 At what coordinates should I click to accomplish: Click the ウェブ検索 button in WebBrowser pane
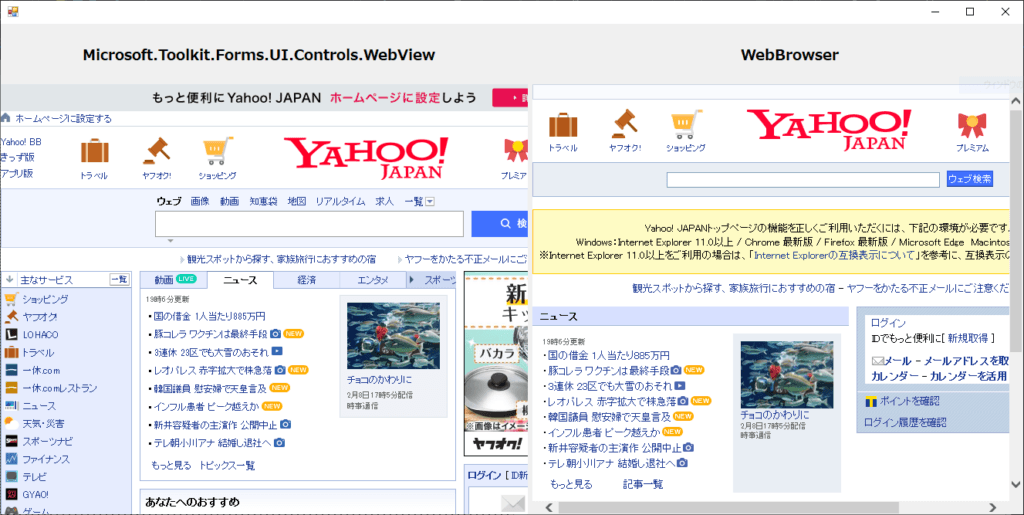click(x=970, y=179)
